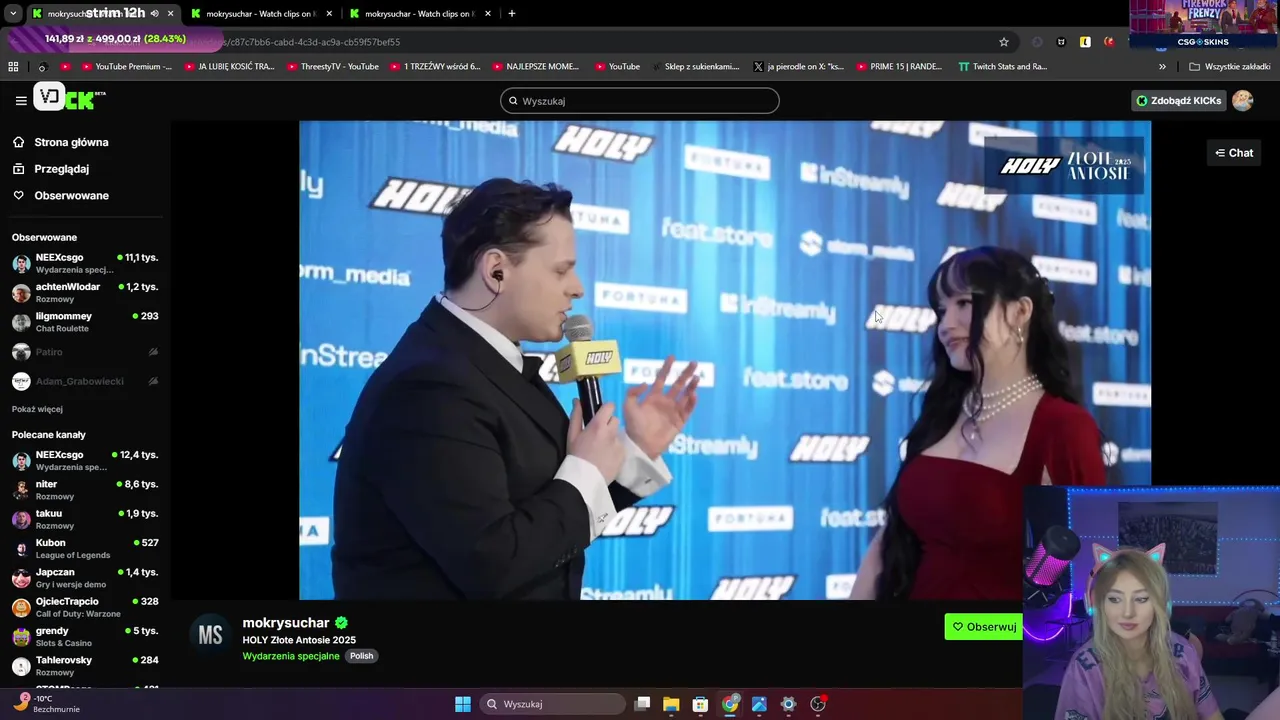Click the Zdobądź KICKs button

pos(1178,100)
